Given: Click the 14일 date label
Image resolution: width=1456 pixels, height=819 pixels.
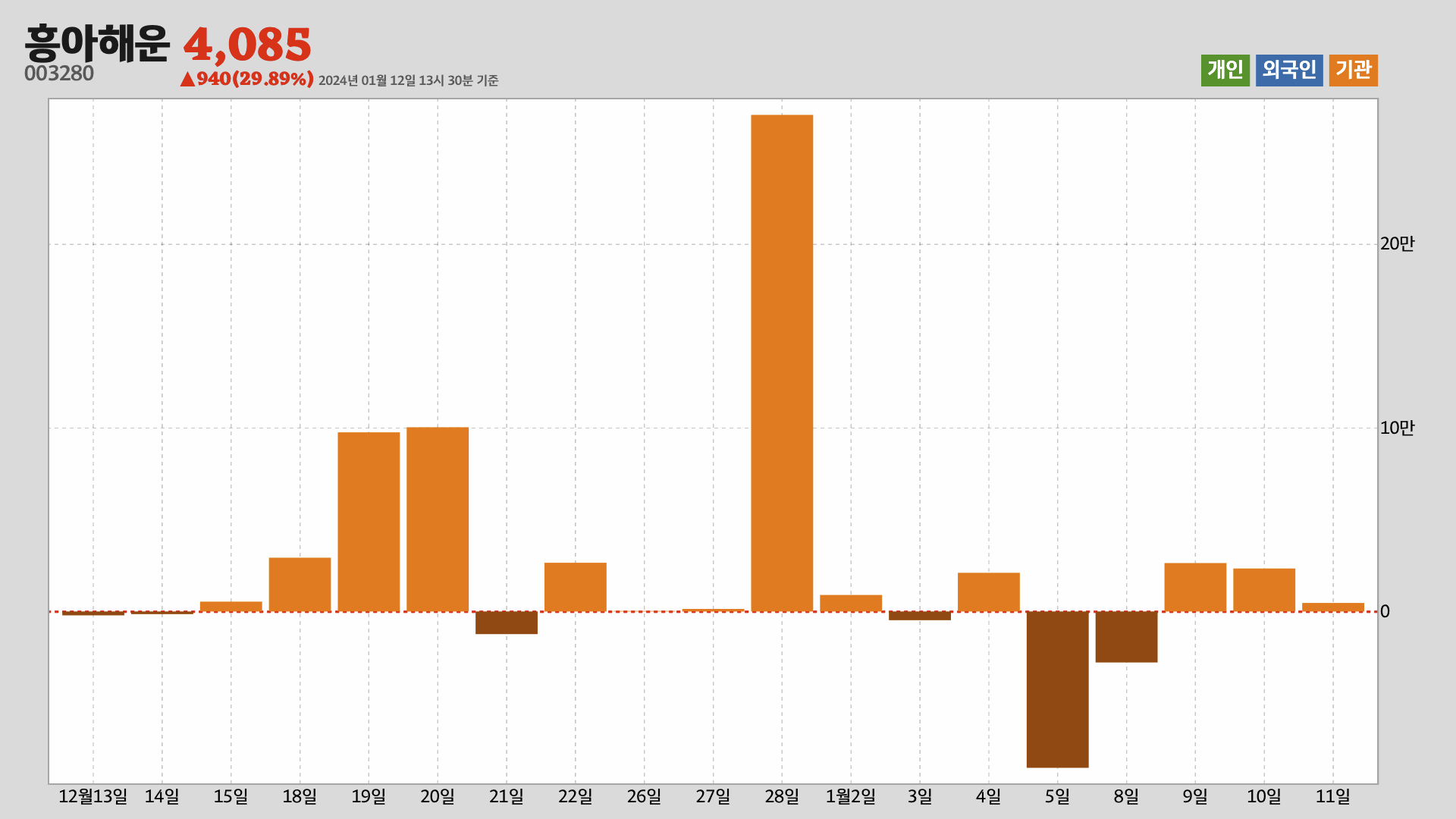Looking at the screenshot, I should pyautogui.click(x=162, y=797).
